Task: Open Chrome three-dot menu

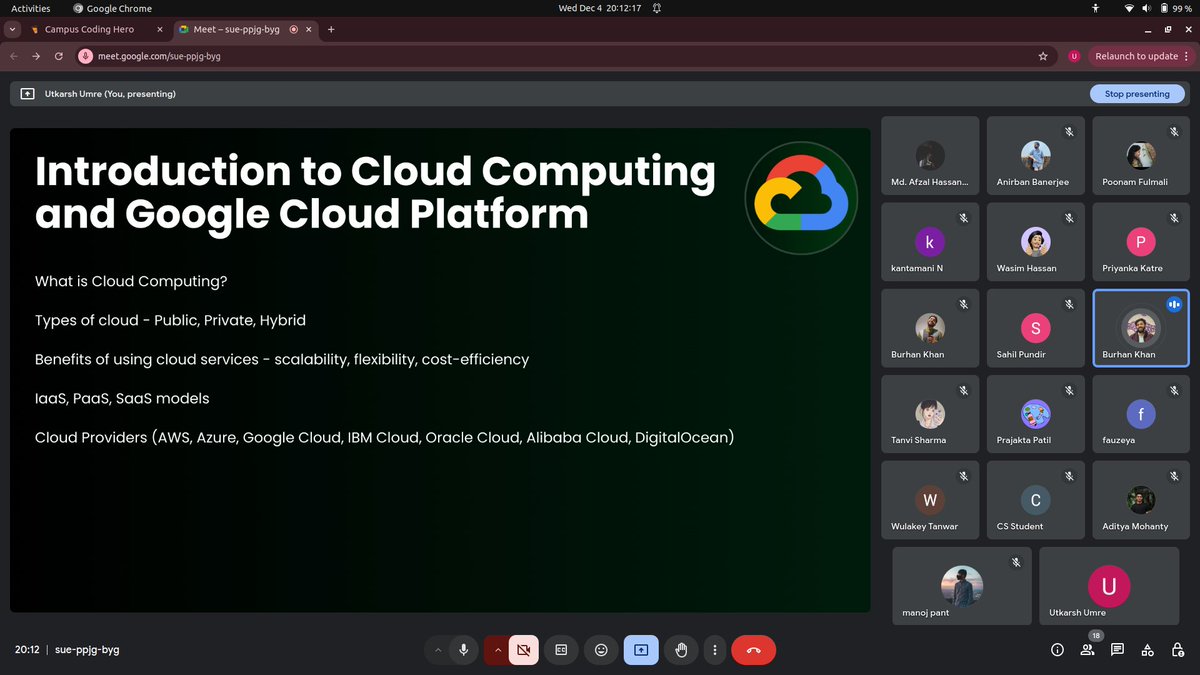Action: tap(1186, 56)
